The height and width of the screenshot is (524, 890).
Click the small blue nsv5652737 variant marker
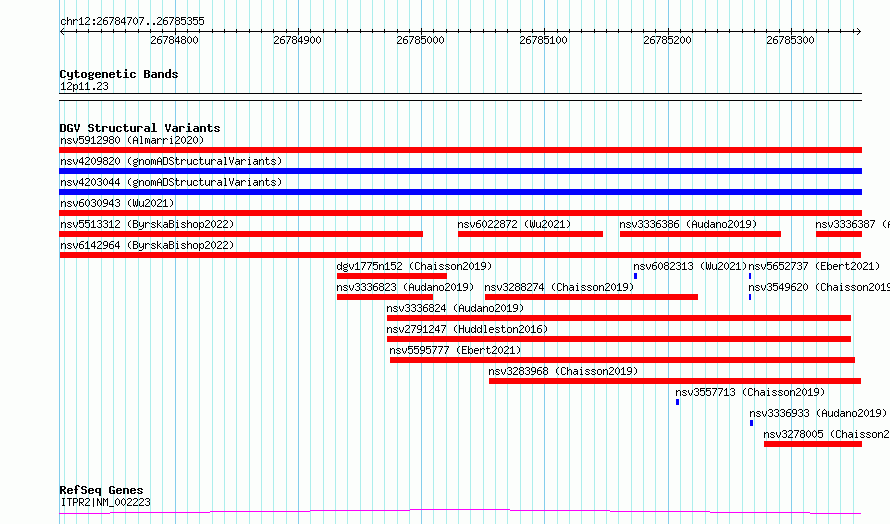pos(750,276)
